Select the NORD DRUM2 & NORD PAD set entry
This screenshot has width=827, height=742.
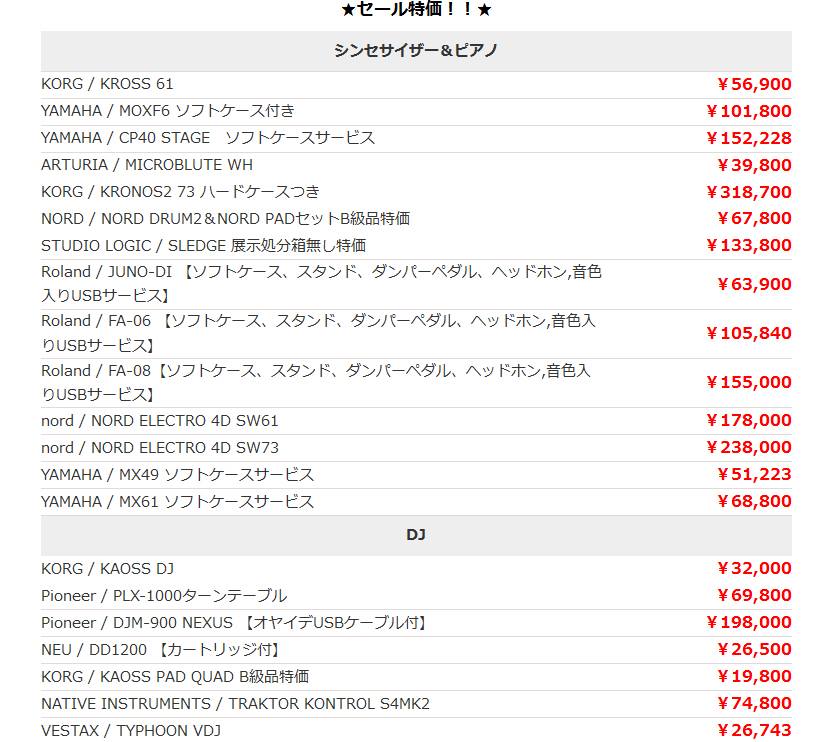(x=225, y=218)
